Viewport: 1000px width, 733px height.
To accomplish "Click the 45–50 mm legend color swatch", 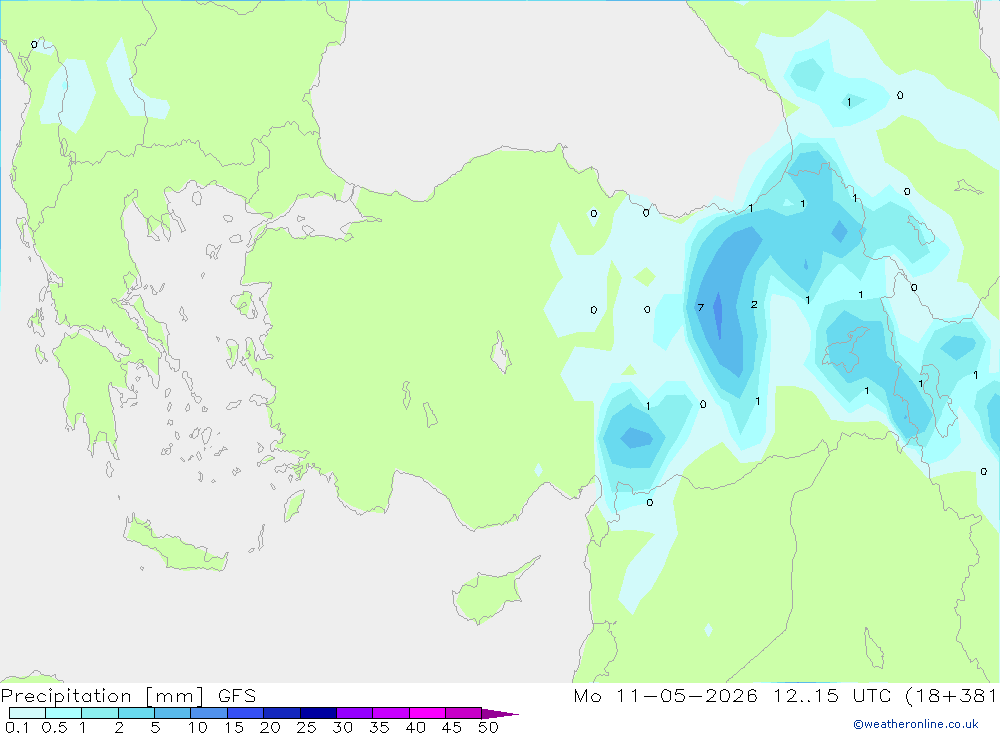I will [464, 713].
